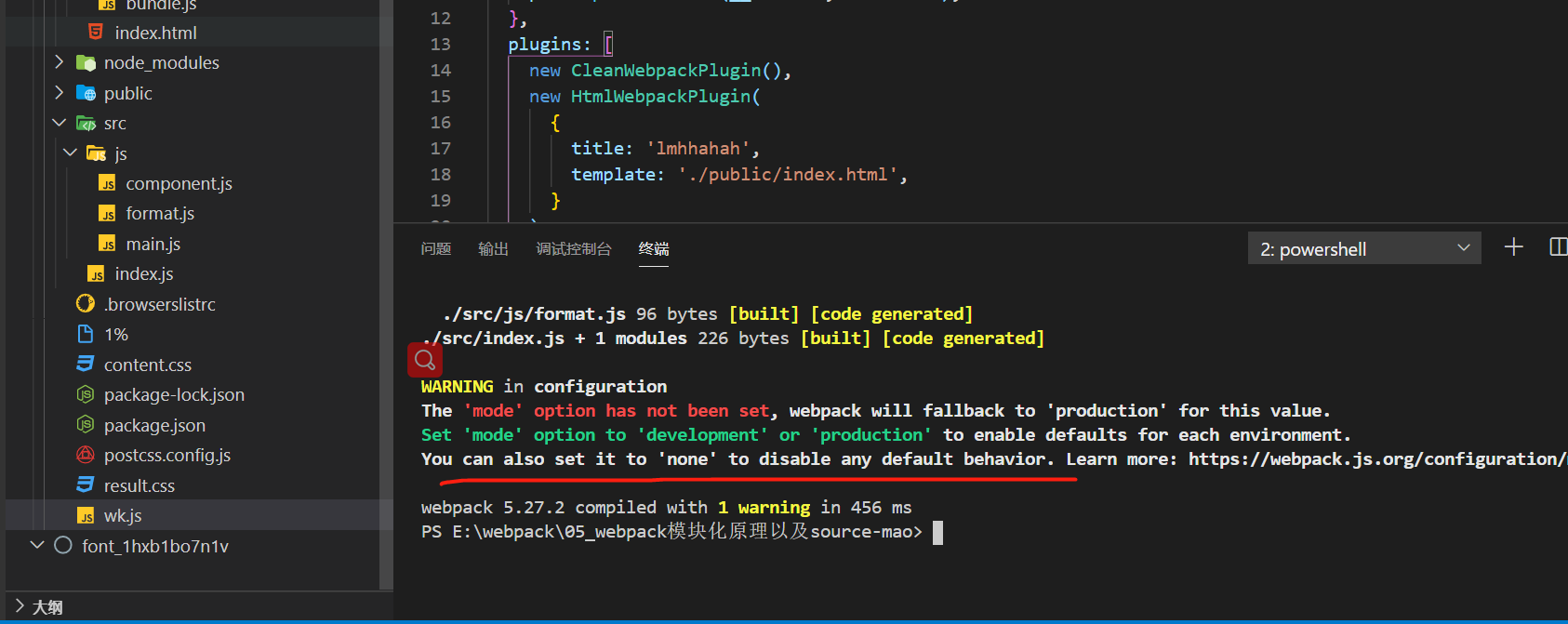The image size is (1568, 624).
Task: Expand the node_modules folder chevron
Action: pos(60,62)
